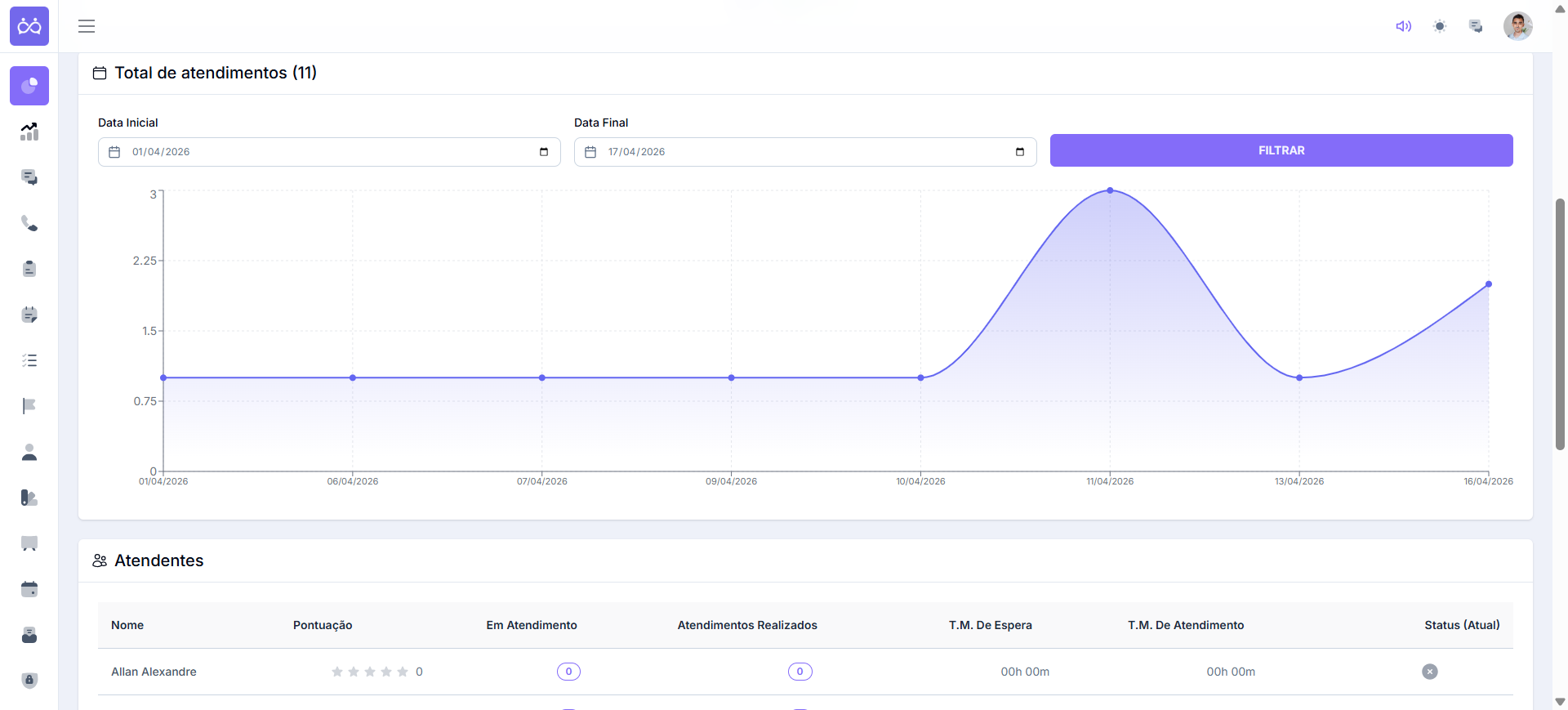Mute notification sound via speaker icon
This screenshot has width=1568, height=710.
pos(1403,26)
